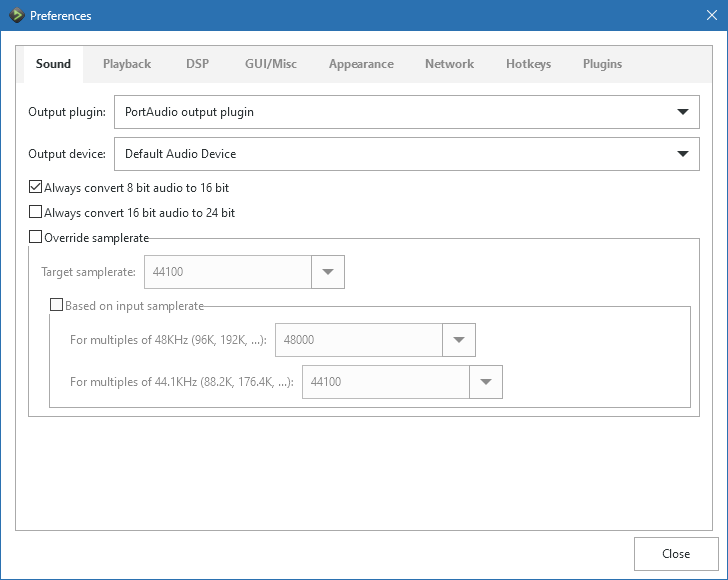Enable Always convert 16 bit audio to 24 bit
The height and width of the screenshot is (580, 728).
pos(35,212)
